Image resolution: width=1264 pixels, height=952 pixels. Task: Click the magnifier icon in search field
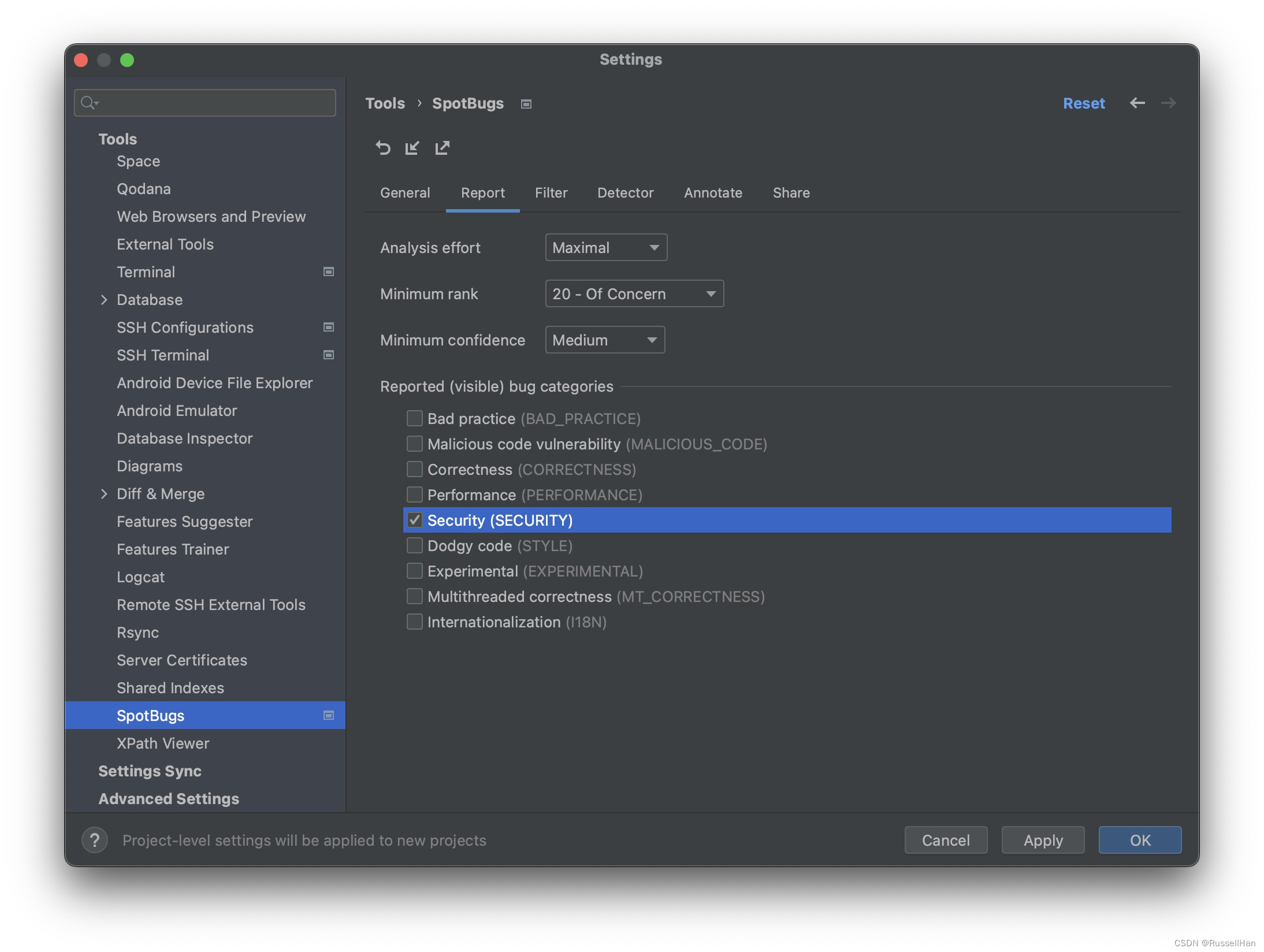tap(88, 103)
